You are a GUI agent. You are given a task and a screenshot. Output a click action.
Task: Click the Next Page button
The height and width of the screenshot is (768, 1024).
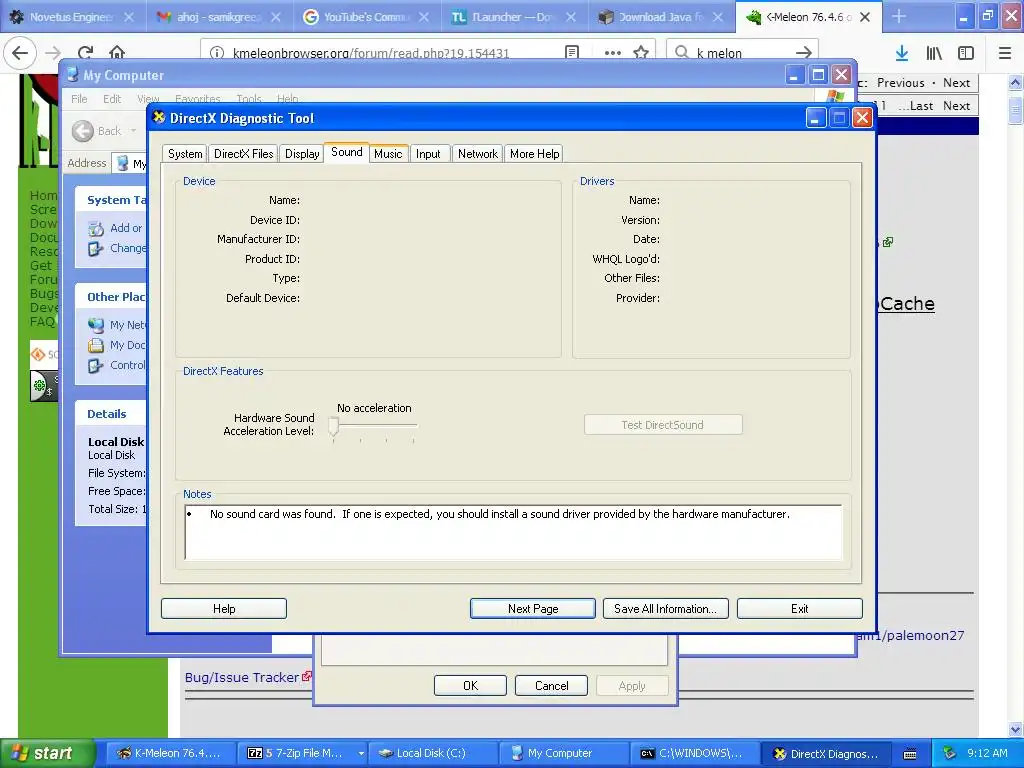[533, 609]
